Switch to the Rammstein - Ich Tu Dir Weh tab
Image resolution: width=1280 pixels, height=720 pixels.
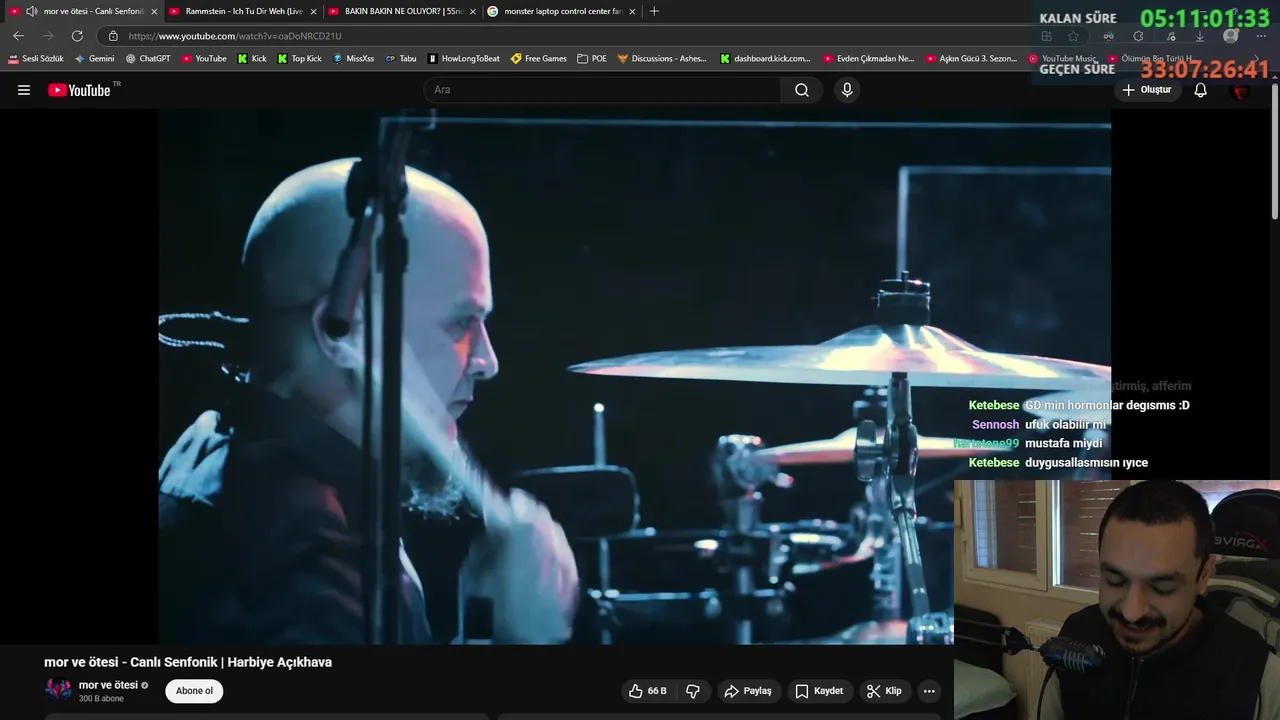coord(241,11)
